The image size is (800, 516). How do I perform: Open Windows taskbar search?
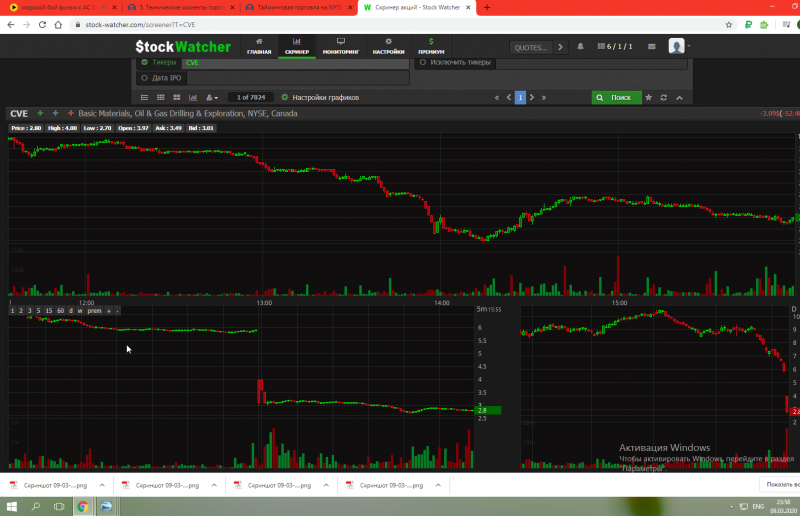36,506
